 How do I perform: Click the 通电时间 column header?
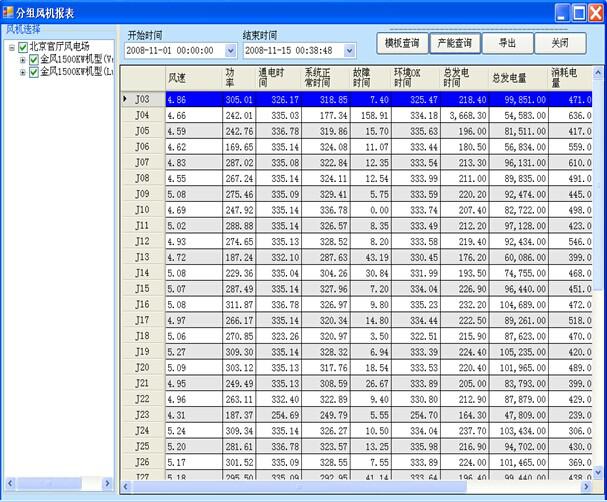pyautogui.click(x=279, y=78)
